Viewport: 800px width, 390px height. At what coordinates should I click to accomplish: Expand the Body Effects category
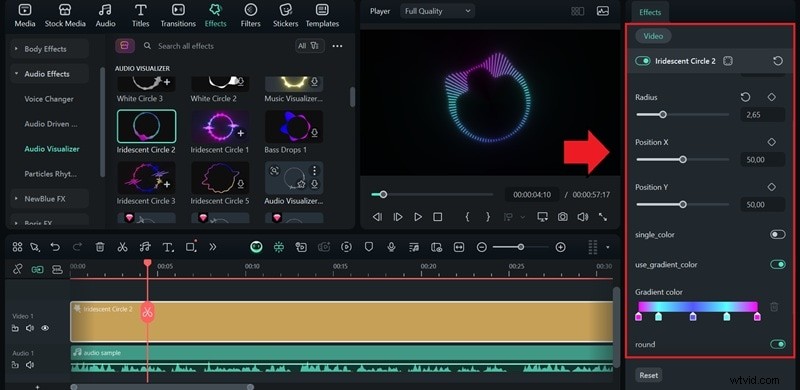49,49
